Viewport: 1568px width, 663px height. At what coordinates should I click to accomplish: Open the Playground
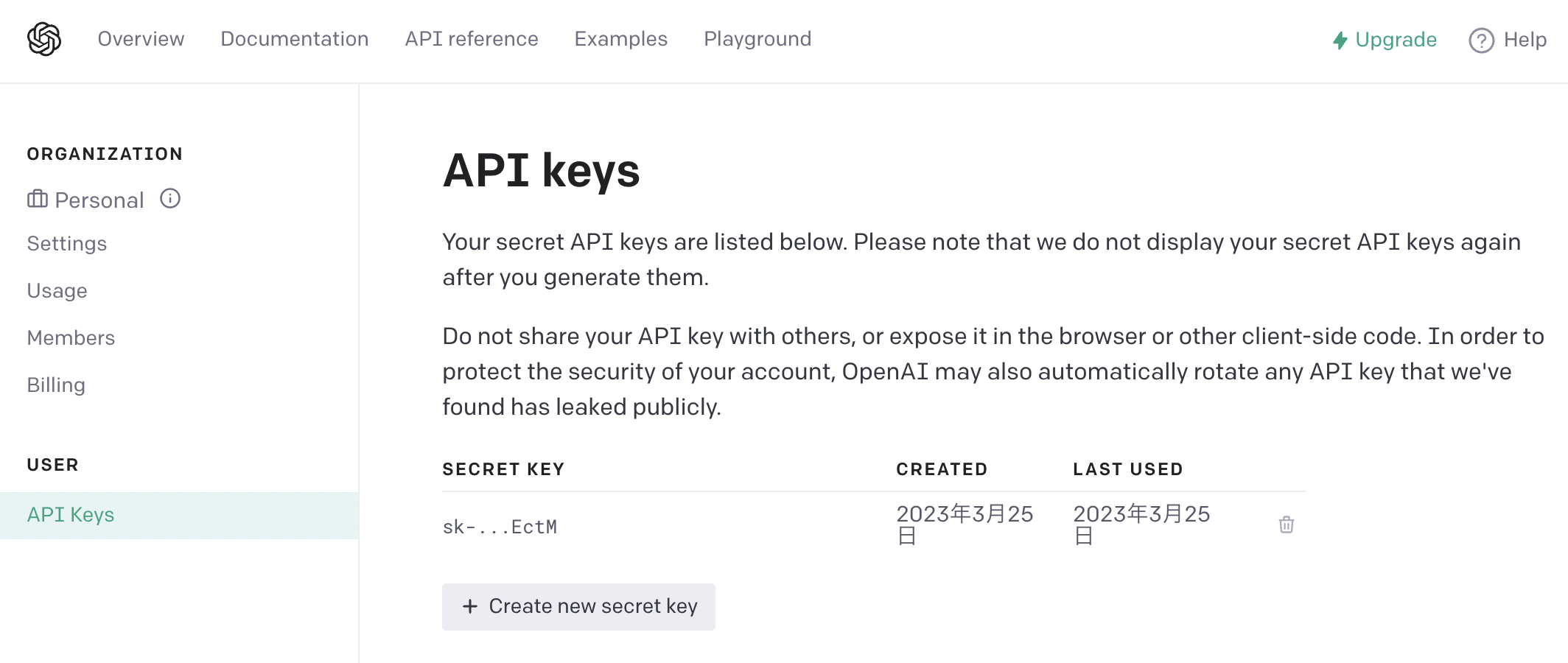pos(757,39)
